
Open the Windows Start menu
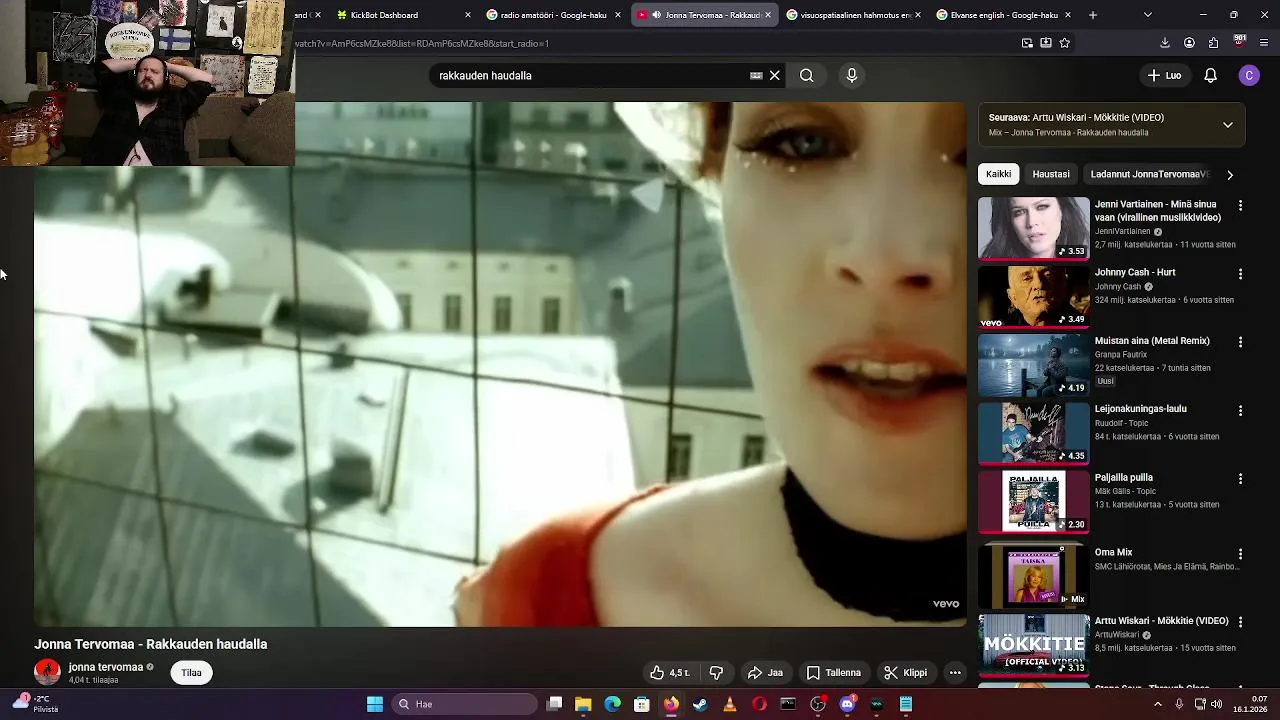[374, 704]
